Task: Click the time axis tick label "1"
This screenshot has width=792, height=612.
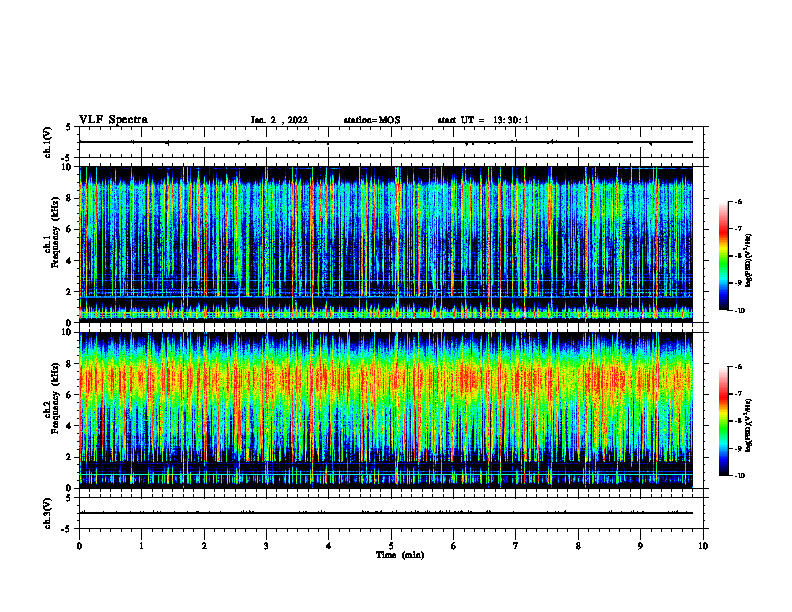Action: (x=141, y=546)
